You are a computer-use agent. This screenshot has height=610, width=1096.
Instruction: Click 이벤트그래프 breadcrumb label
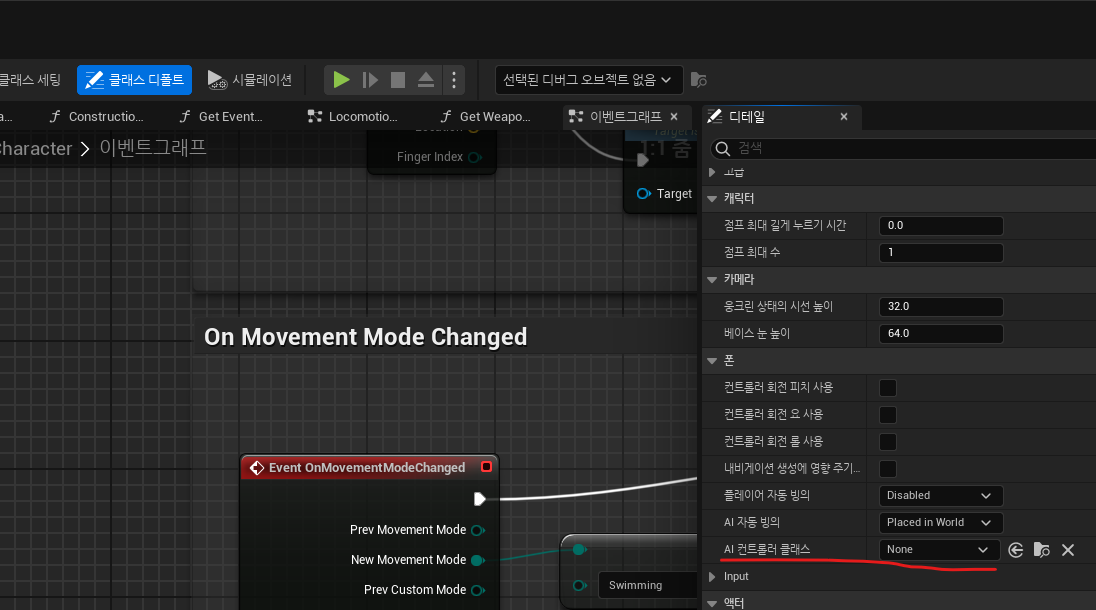[153, 147]
